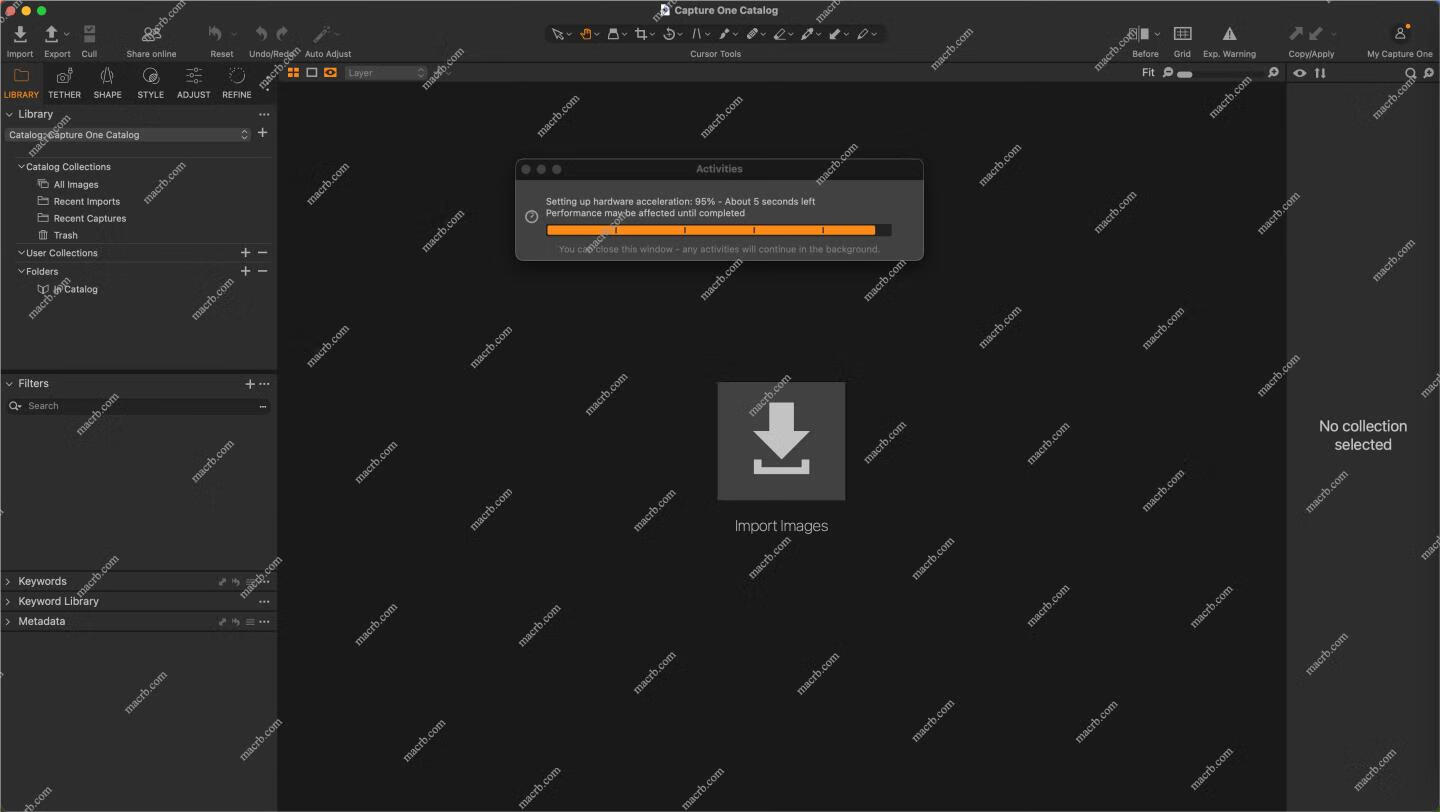Select the Loupe cursor tool

click(613, 34)
